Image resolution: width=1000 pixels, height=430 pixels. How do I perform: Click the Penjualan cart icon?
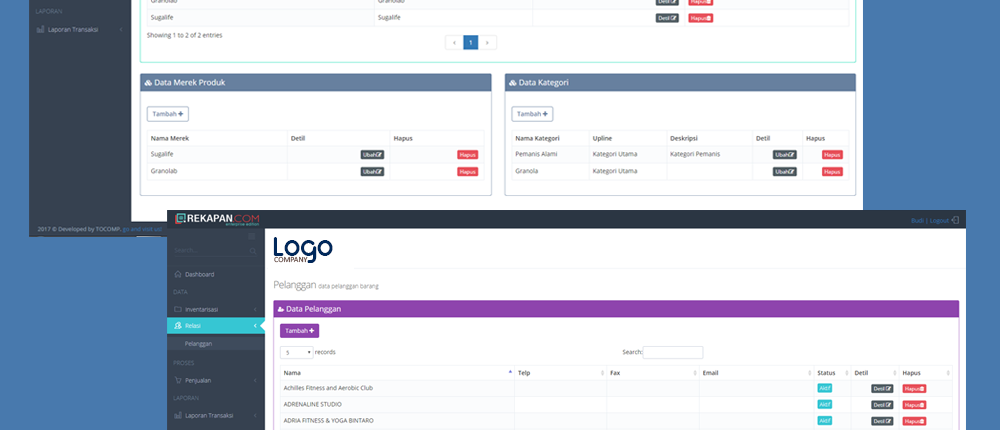pyautogui.click(x=177, y=380)
